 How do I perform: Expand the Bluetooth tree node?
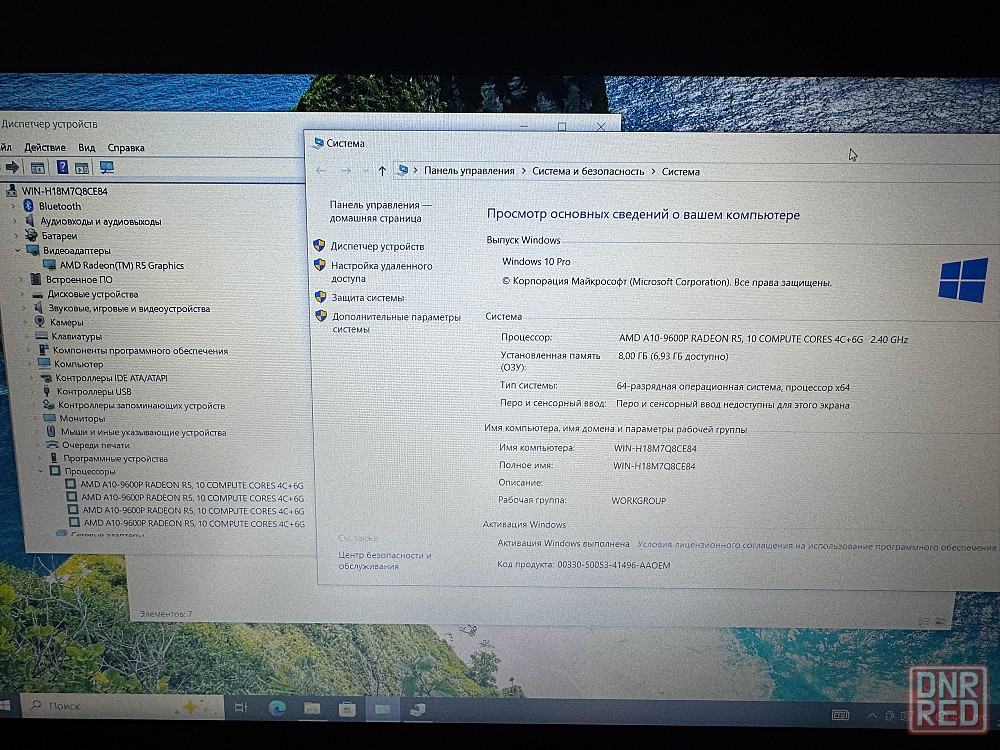pos(13,206)
